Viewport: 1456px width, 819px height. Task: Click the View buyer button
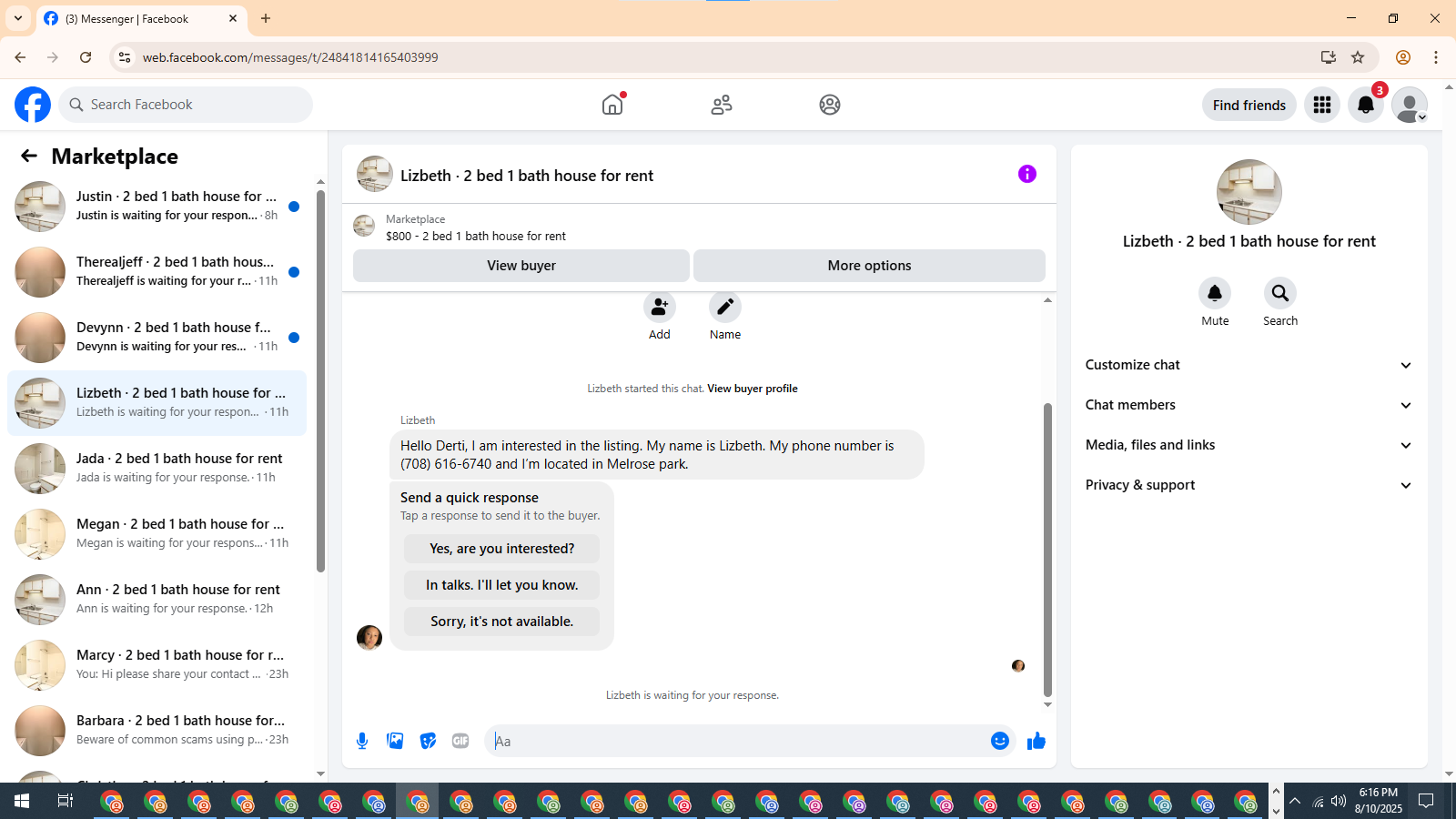point(521,266)
